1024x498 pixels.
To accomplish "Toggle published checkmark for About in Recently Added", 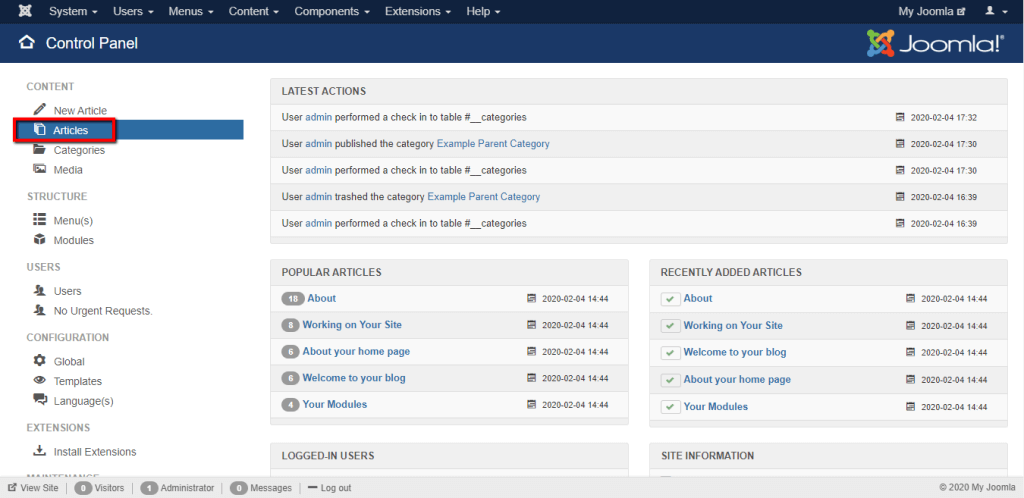I will (671, 299).
